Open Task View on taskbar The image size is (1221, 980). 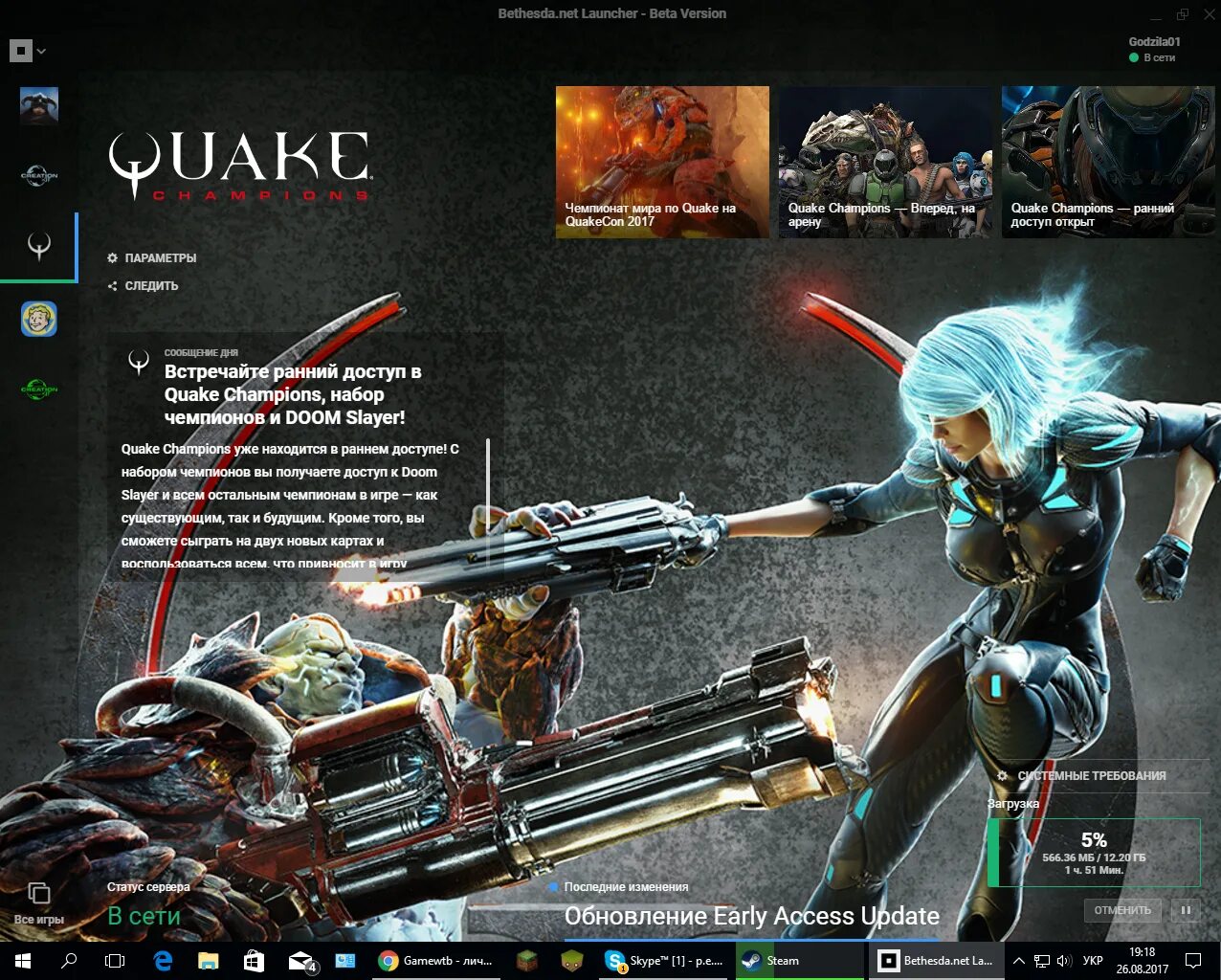pos(115,961)
